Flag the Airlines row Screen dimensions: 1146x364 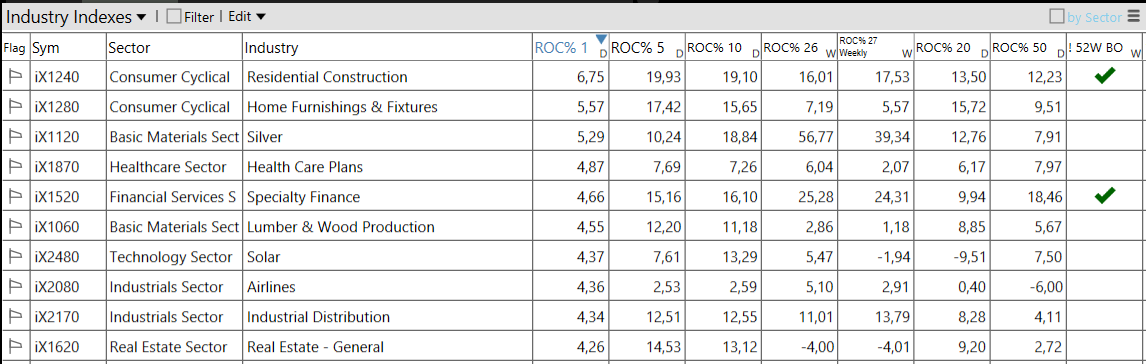click(x=15, y=287)
